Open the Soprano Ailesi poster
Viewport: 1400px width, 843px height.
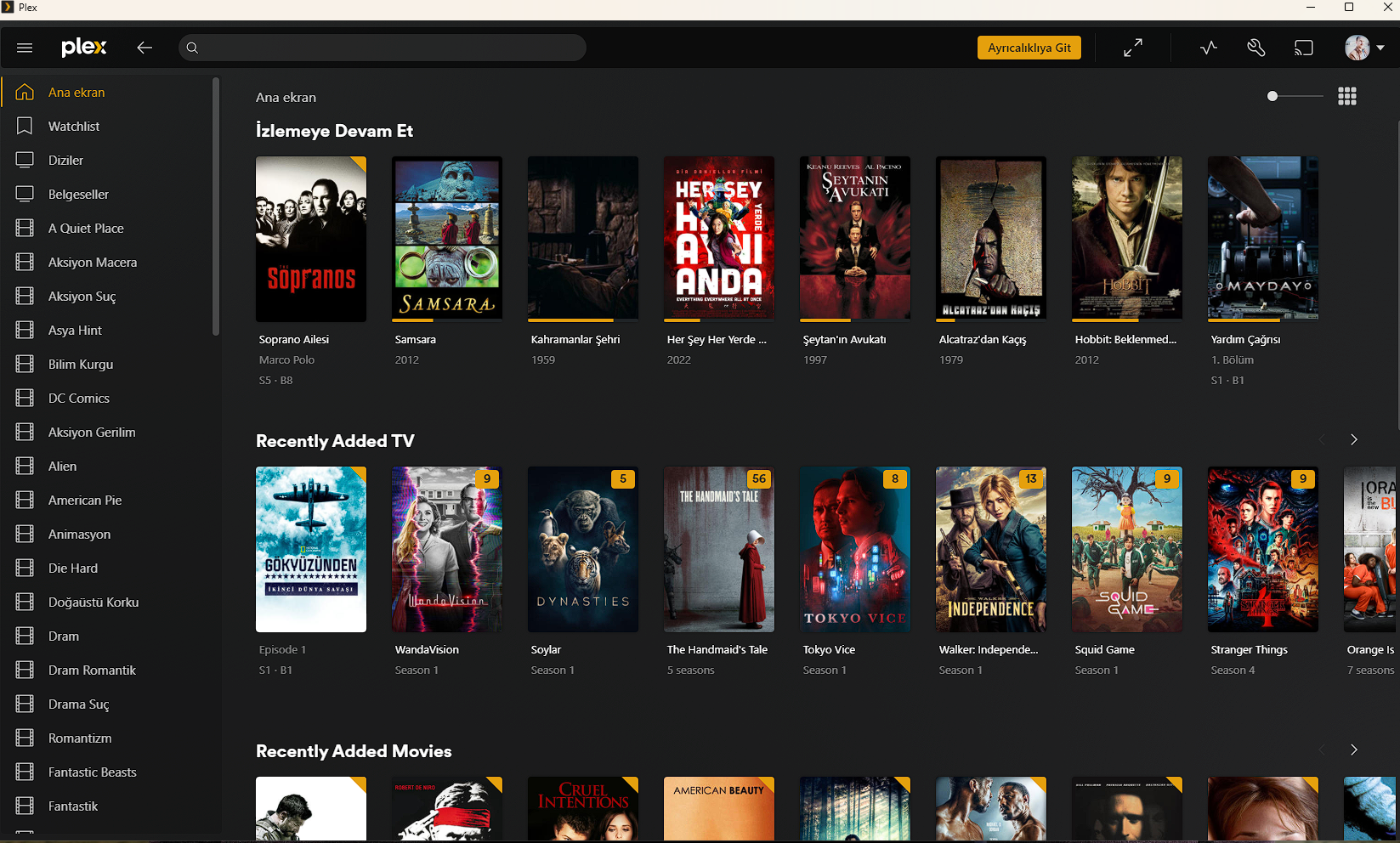coord(311,239)
